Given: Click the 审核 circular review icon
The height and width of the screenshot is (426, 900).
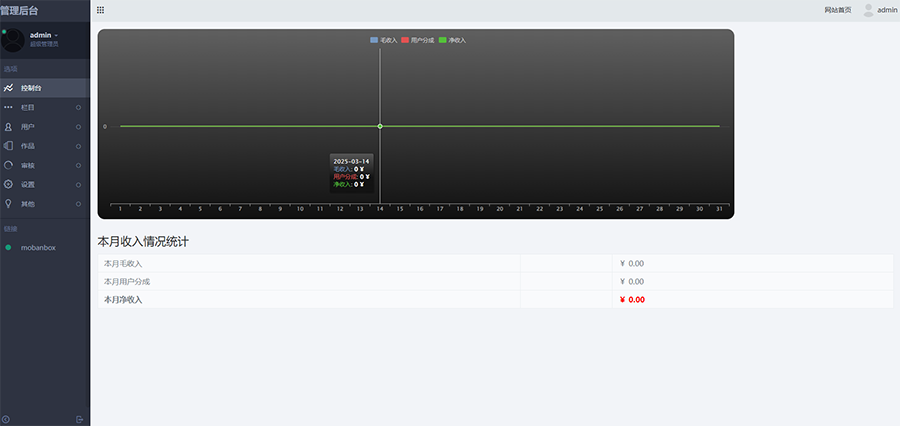Looking at the screenshot, I should 8,165.
